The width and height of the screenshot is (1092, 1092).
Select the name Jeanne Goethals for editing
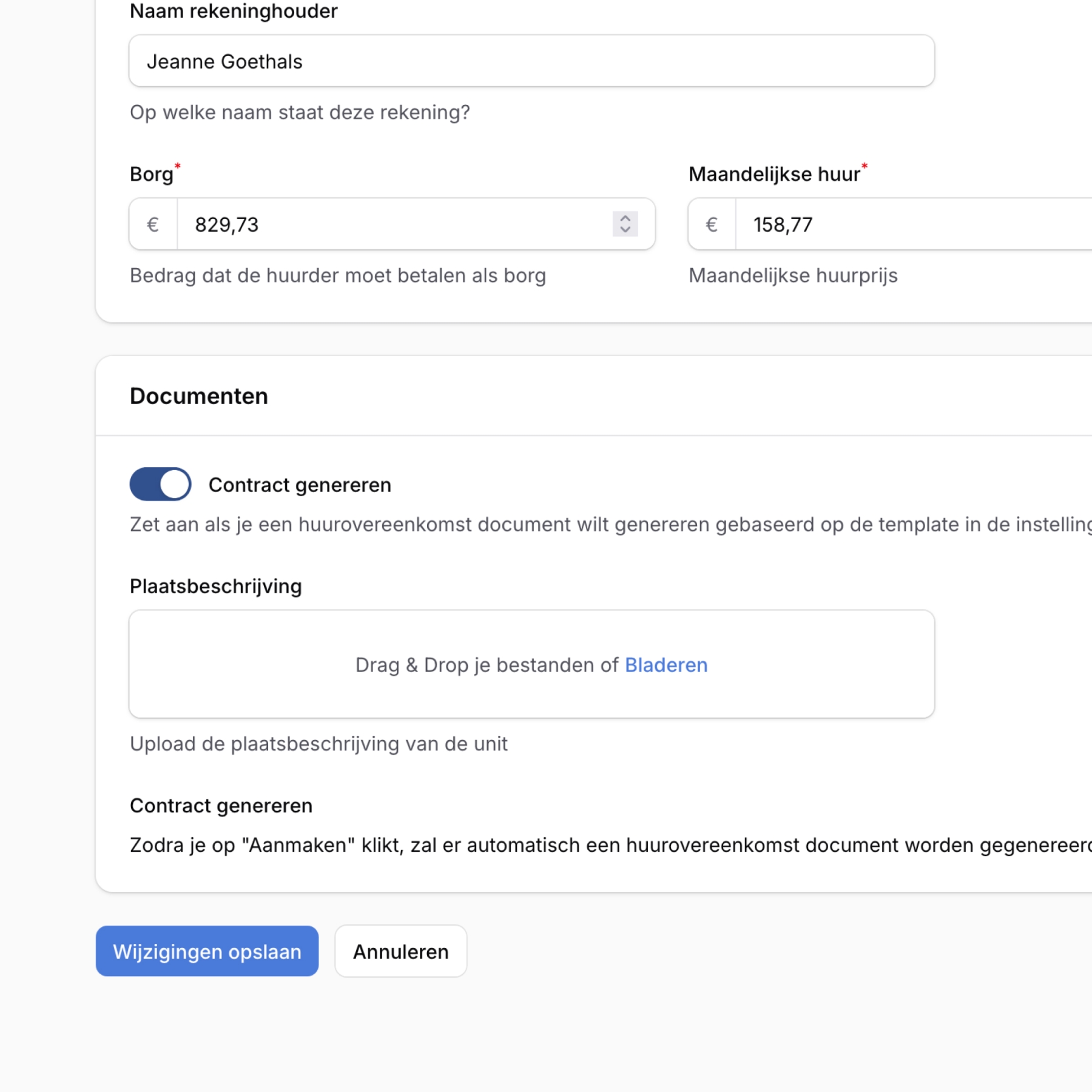tap(226, 61)
